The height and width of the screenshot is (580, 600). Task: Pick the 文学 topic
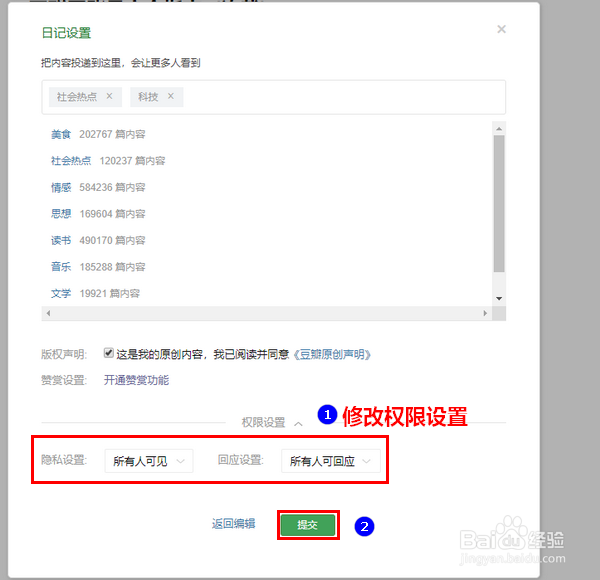point(61,293)
